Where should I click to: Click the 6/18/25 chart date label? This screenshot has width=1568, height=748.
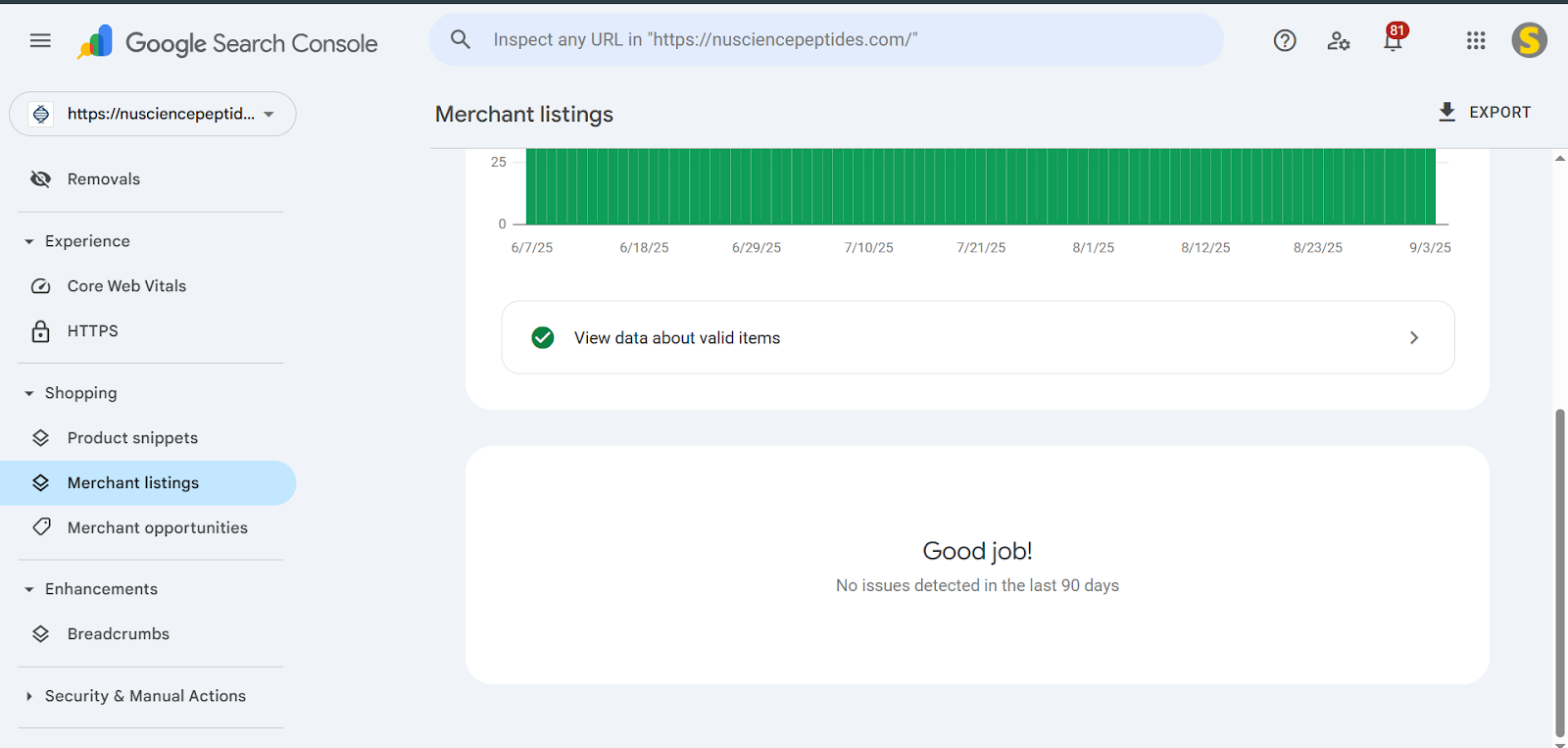point(644,248)
